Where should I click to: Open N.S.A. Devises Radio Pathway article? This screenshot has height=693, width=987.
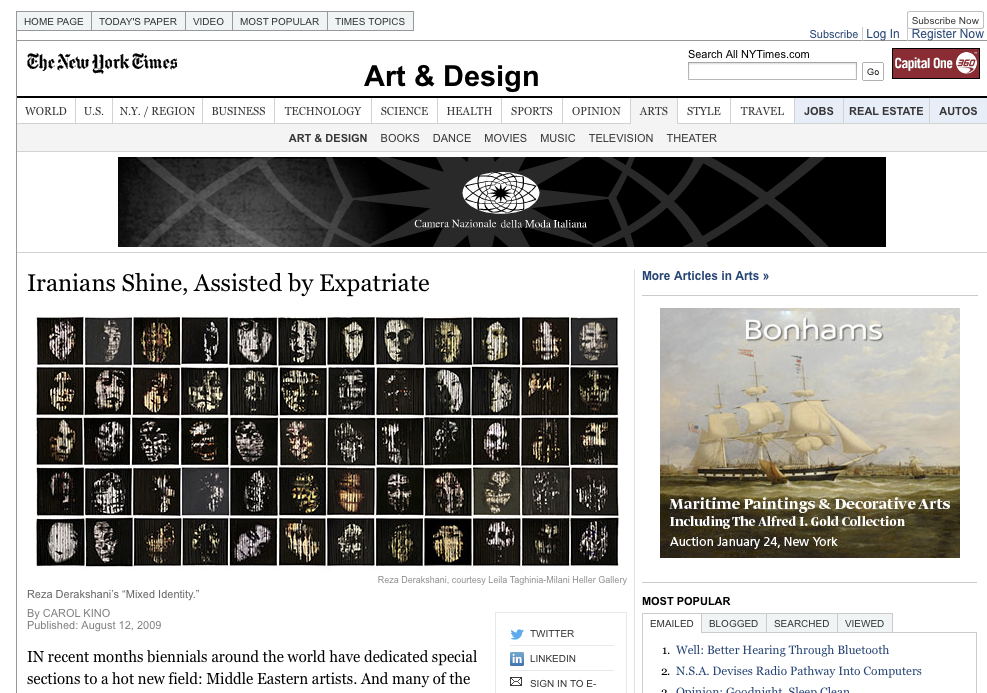pyautogui.click(x=799, y=671)
